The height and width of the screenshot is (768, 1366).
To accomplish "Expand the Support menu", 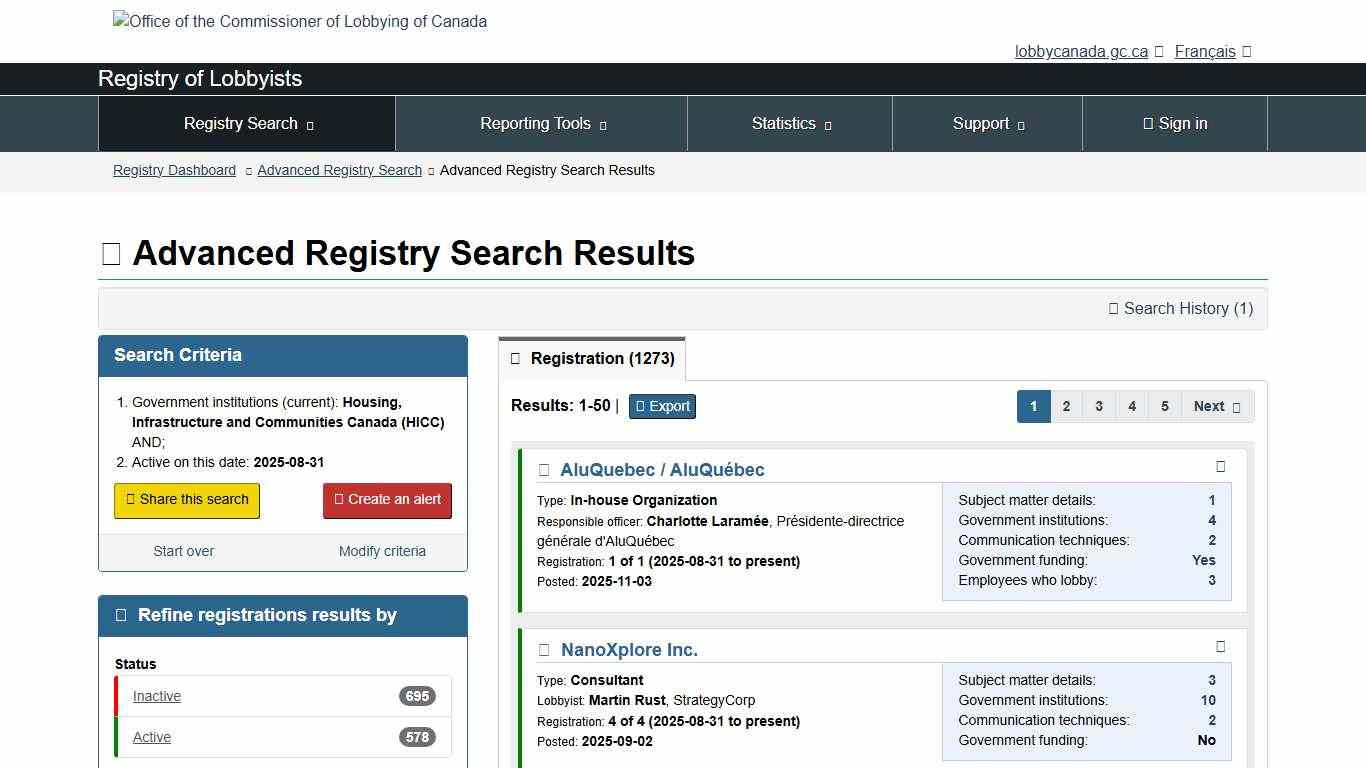I will (x=986, y=123).
